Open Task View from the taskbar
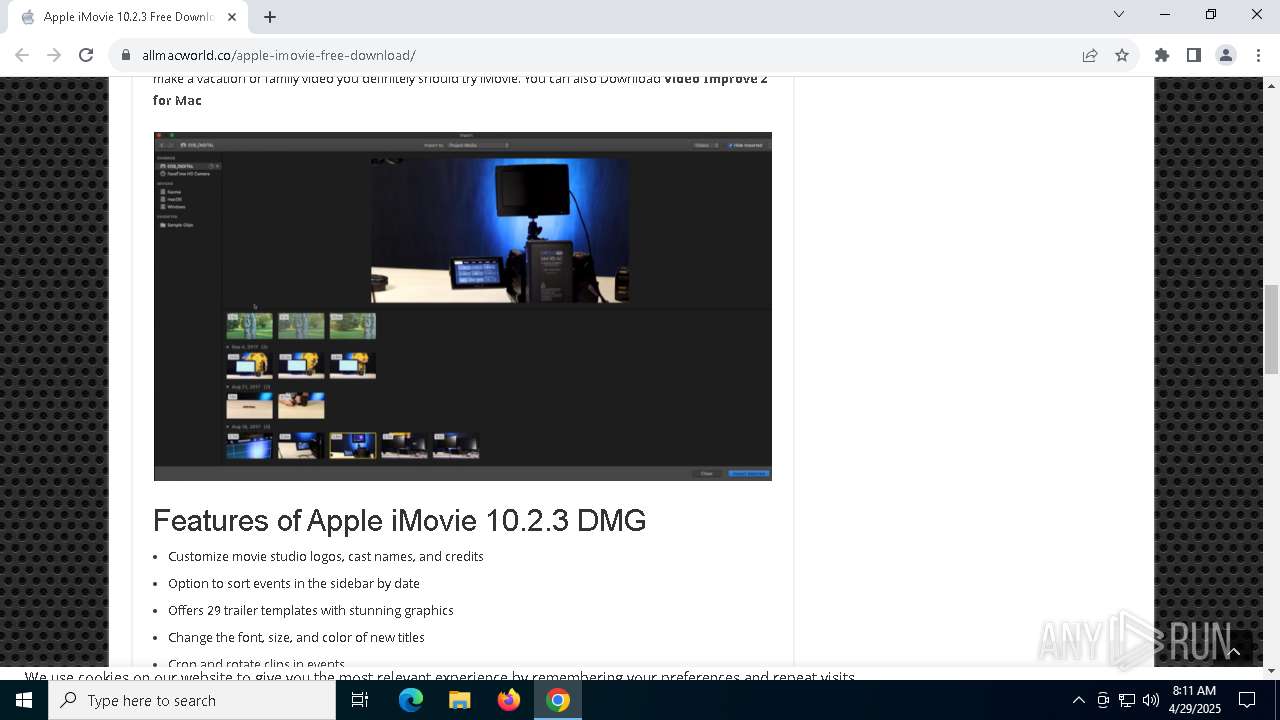The image size is (1280, 720). coord(360,700)
